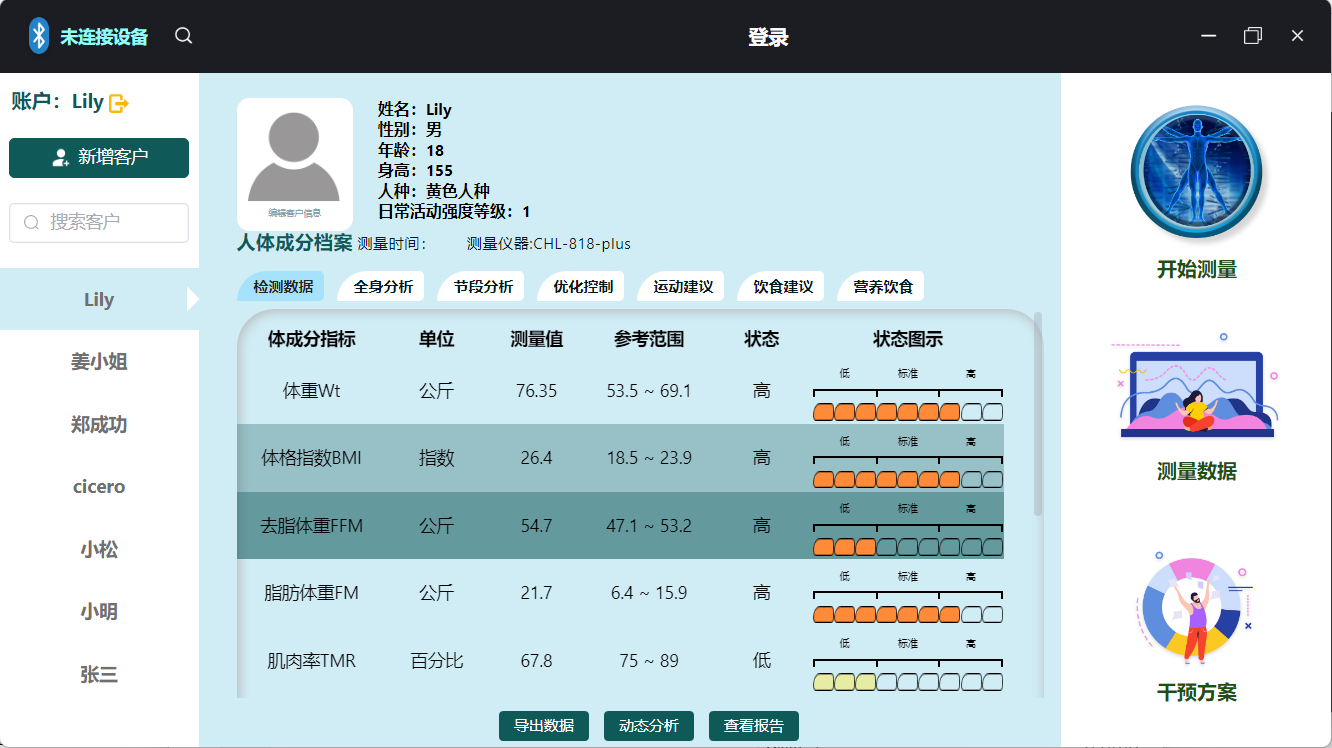
Task: Click the 脂肪体重FM status indicator bar
Action: (x=908, y=614)
